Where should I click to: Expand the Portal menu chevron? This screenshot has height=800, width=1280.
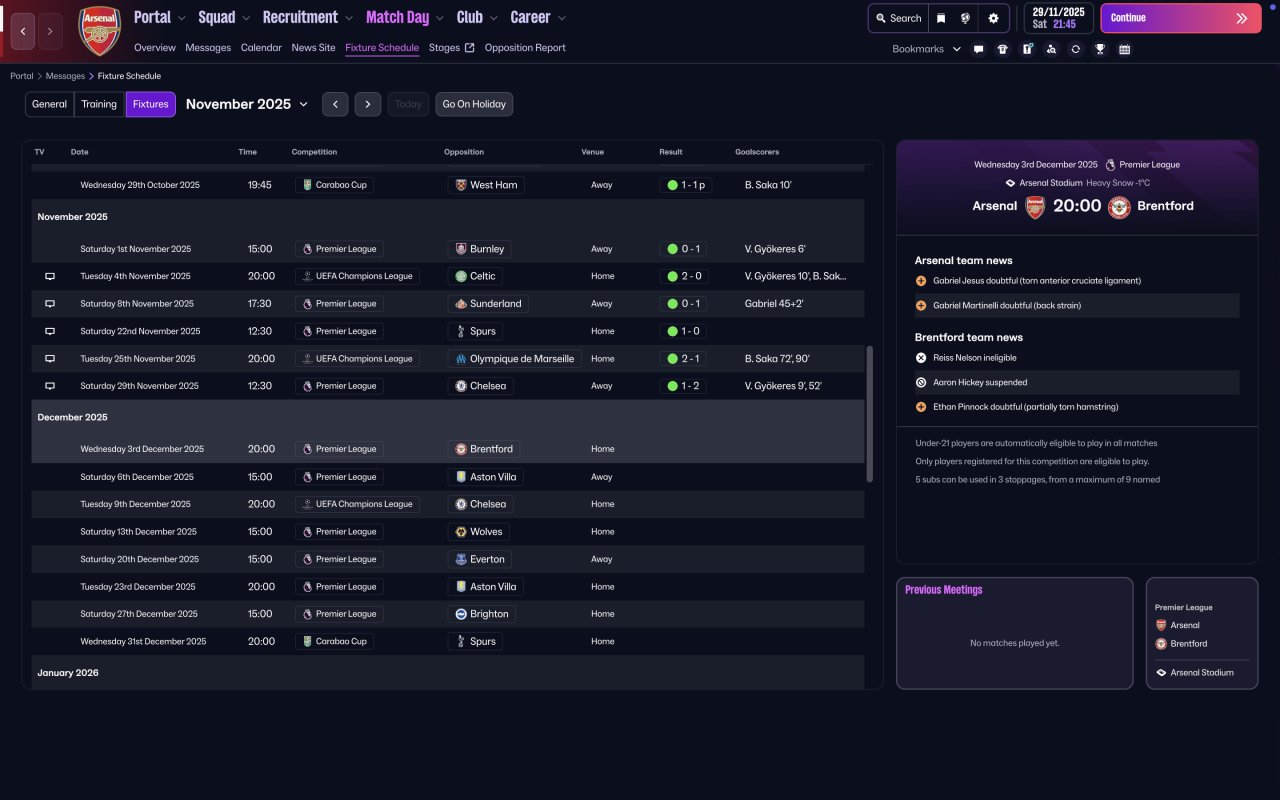180,18
